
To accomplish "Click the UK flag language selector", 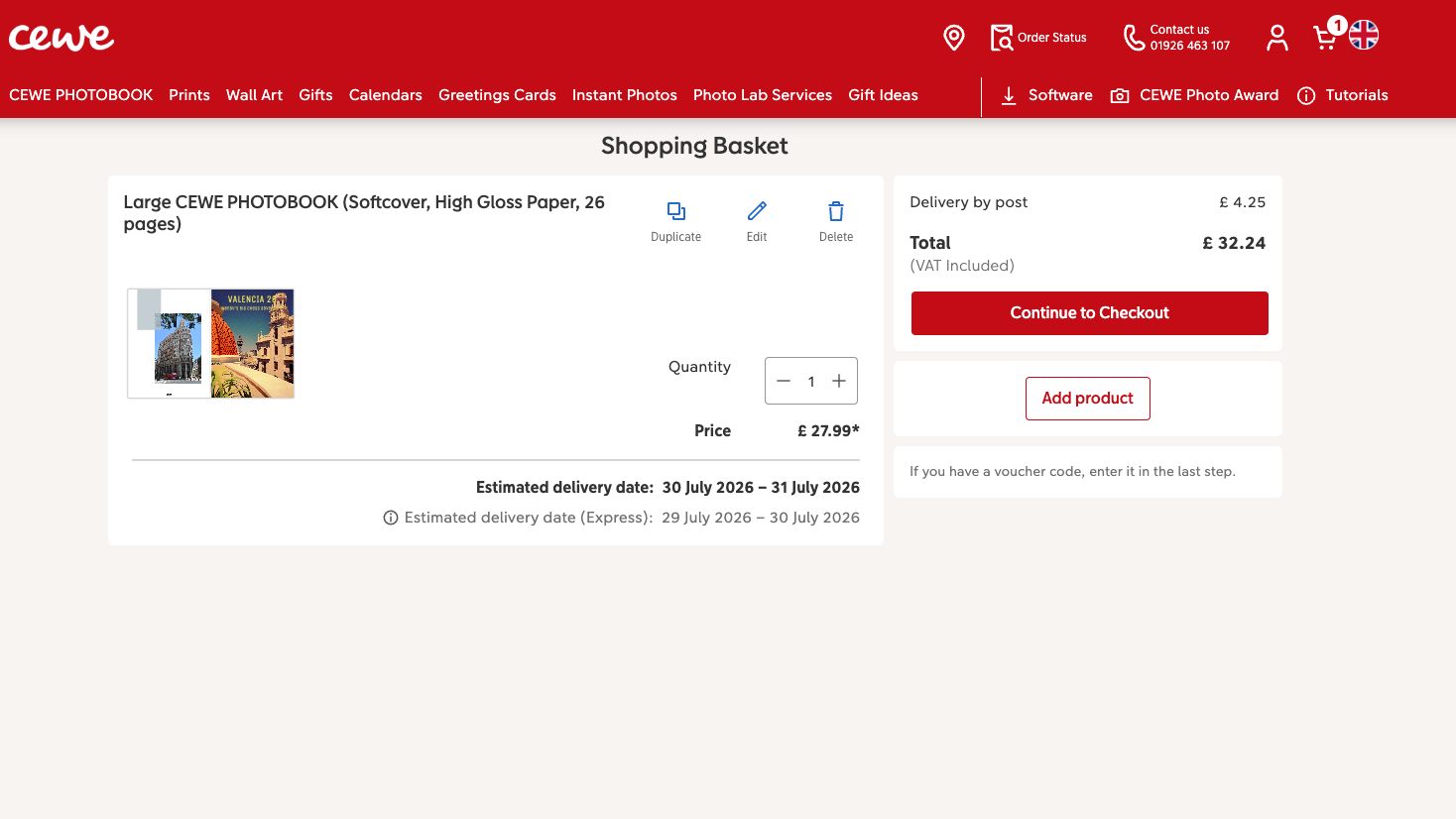I will point(1364,35).
